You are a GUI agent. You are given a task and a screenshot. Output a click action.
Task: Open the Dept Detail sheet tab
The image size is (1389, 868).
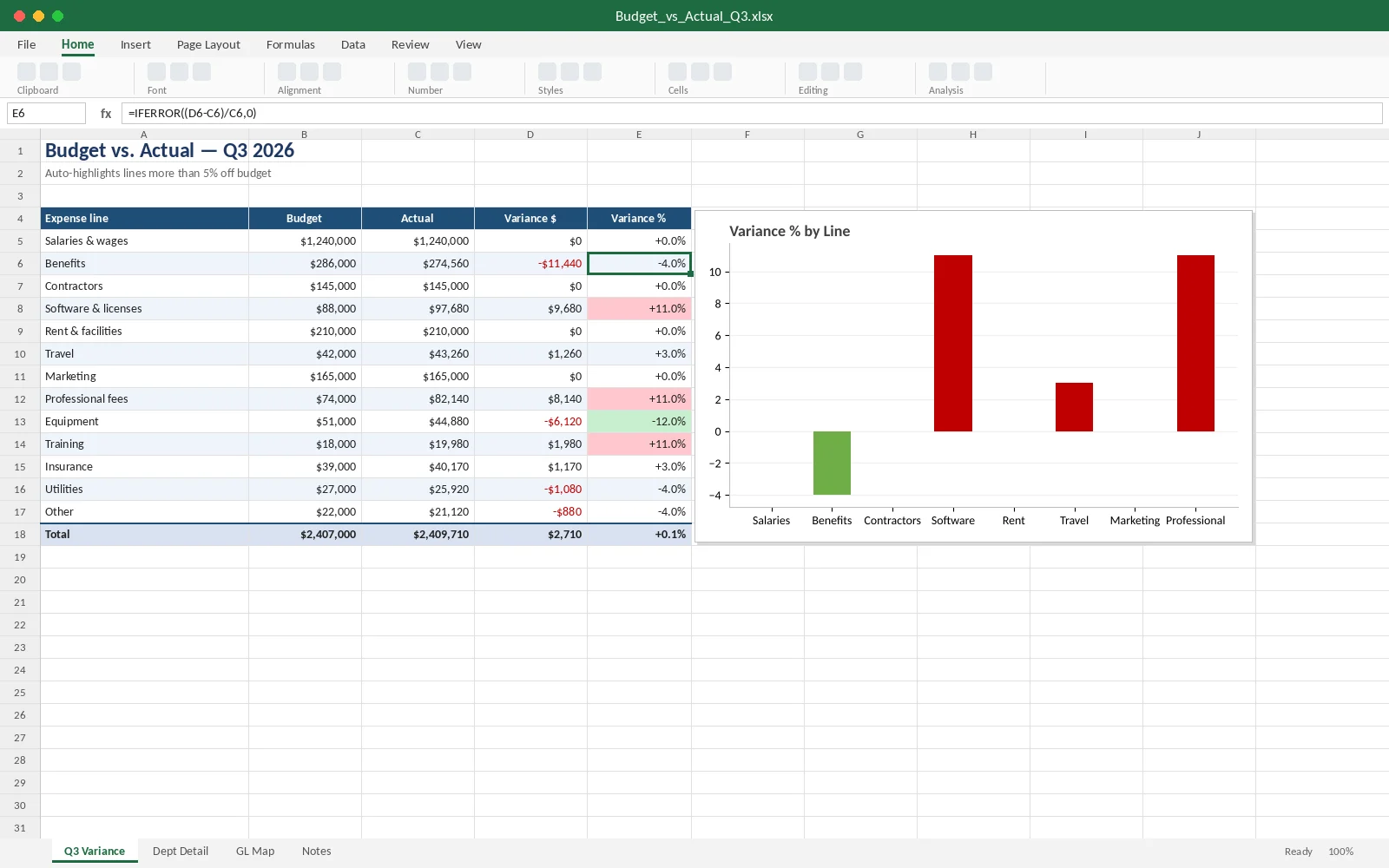[181, 851]
